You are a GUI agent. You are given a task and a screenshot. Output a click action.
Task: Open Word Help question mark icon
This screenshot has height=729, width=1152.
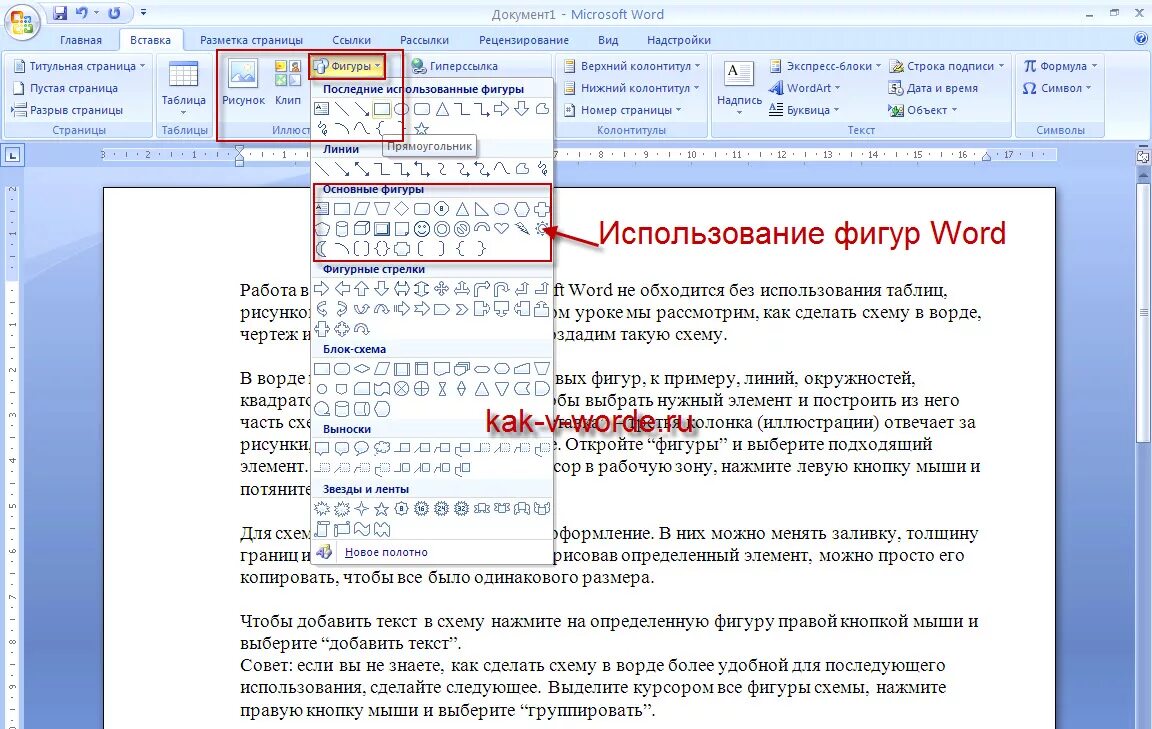1142,39
